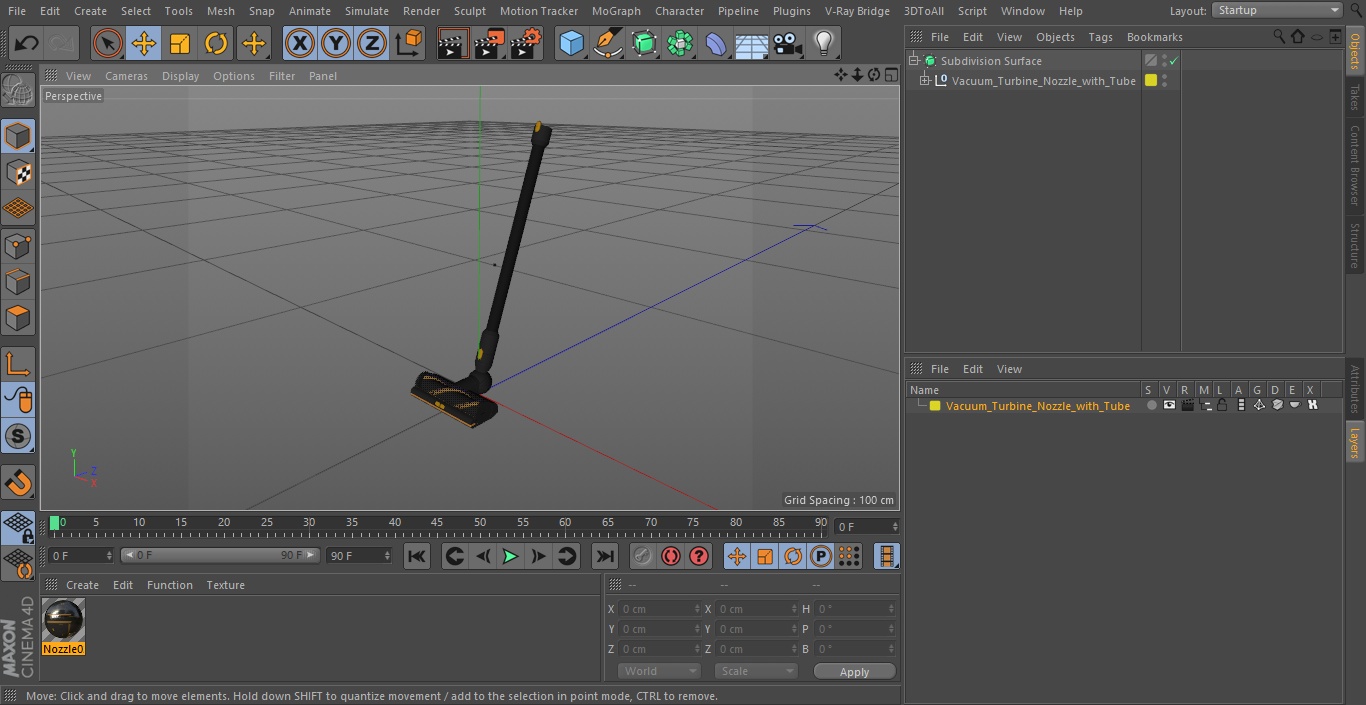1366x705 pixels.
Task: Toggle Z axis lock
Action: 372,44
